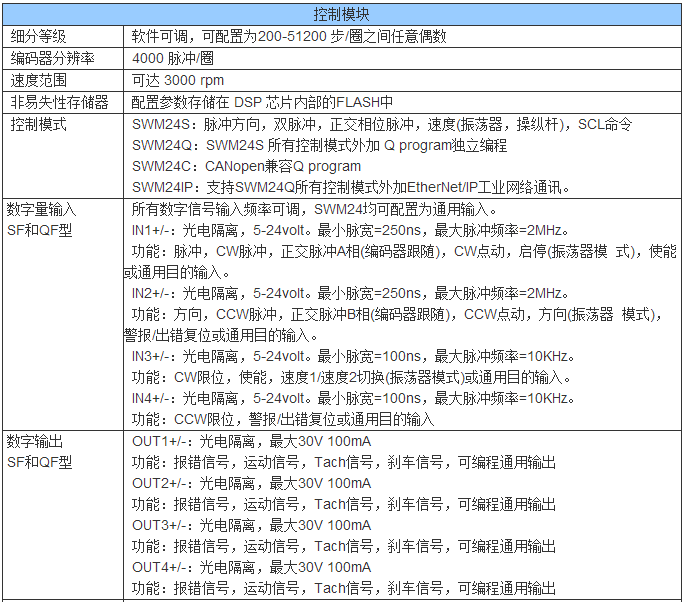Image resolution: width=685 pixels, height=602 pixels.
Task: Select the 细分等级 row label
Action: (38, 36)
